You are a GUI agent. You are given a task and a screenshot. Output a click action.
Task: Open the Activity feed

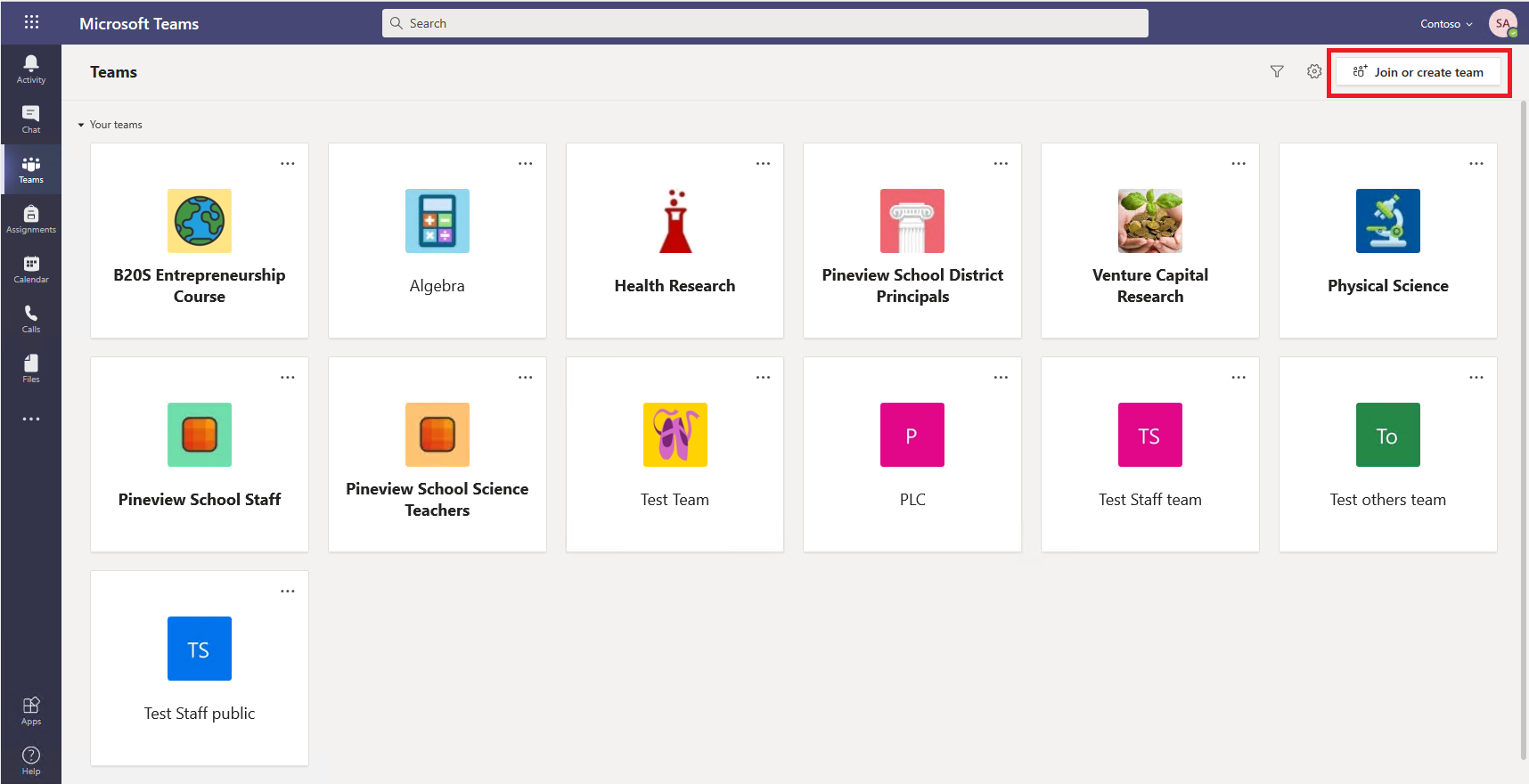31,69
